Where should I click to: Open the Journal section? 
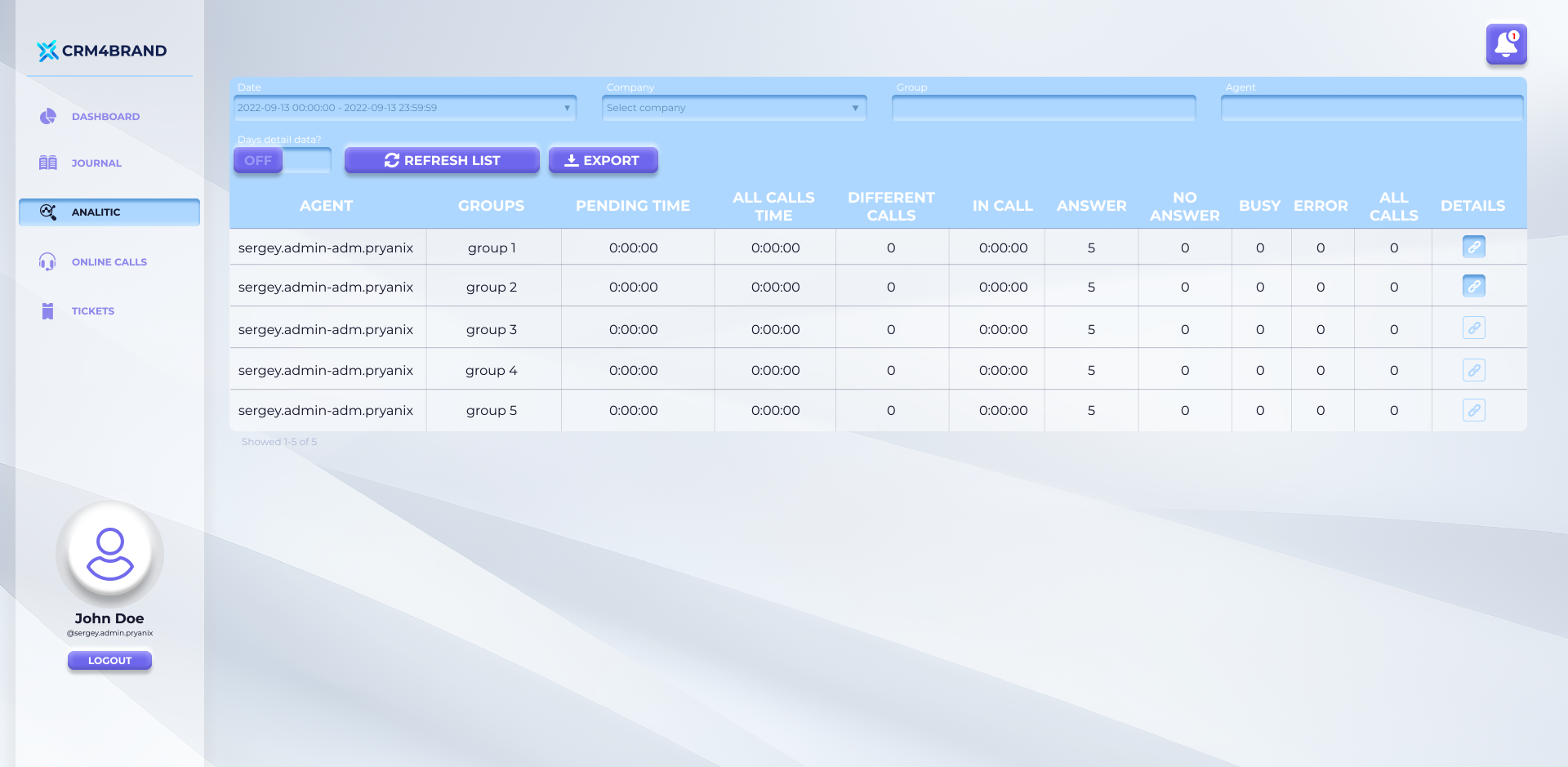pyautogui.click(x=96, y=163)
